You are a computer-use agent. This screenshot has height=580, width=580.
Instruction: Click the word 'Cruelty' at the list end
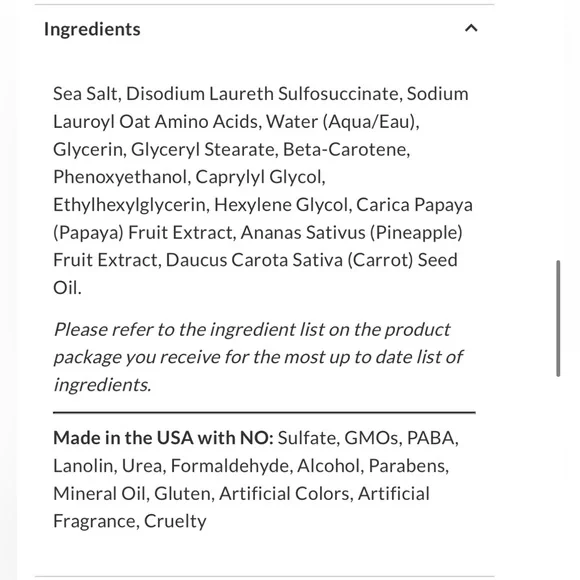(x=175, y=521)
